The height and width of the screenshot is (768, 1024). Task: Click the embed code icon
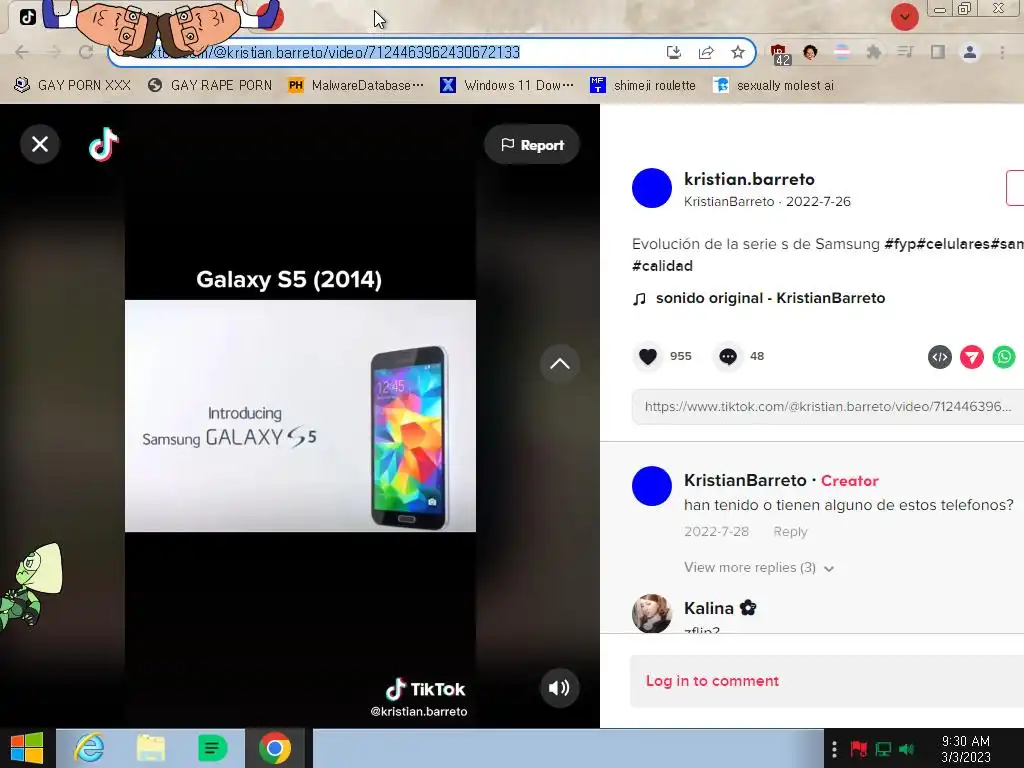(940, 357)
